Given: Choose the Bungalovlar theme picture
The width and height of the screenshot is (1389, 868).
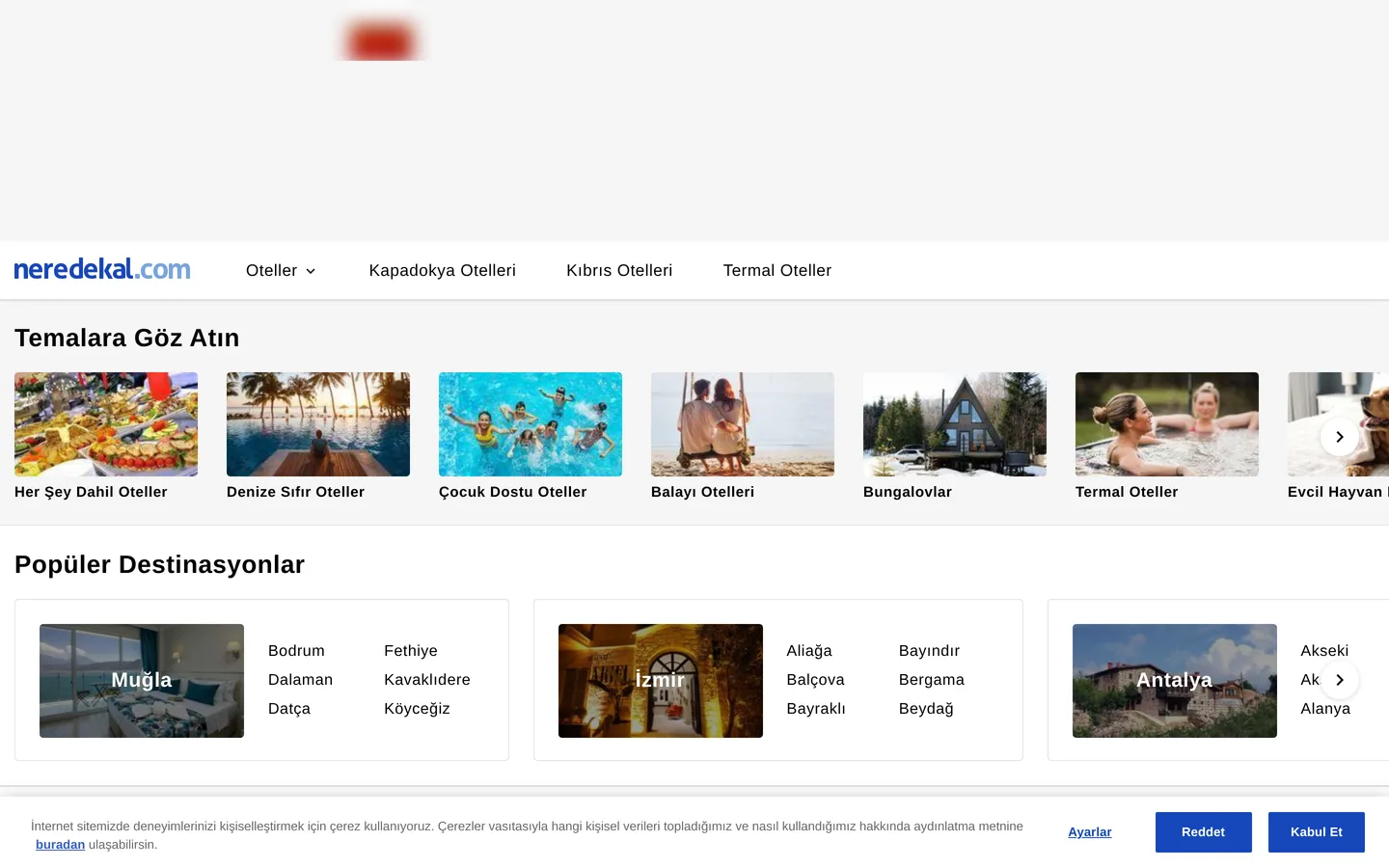Looking at the screenshot, I should (955, 424).
